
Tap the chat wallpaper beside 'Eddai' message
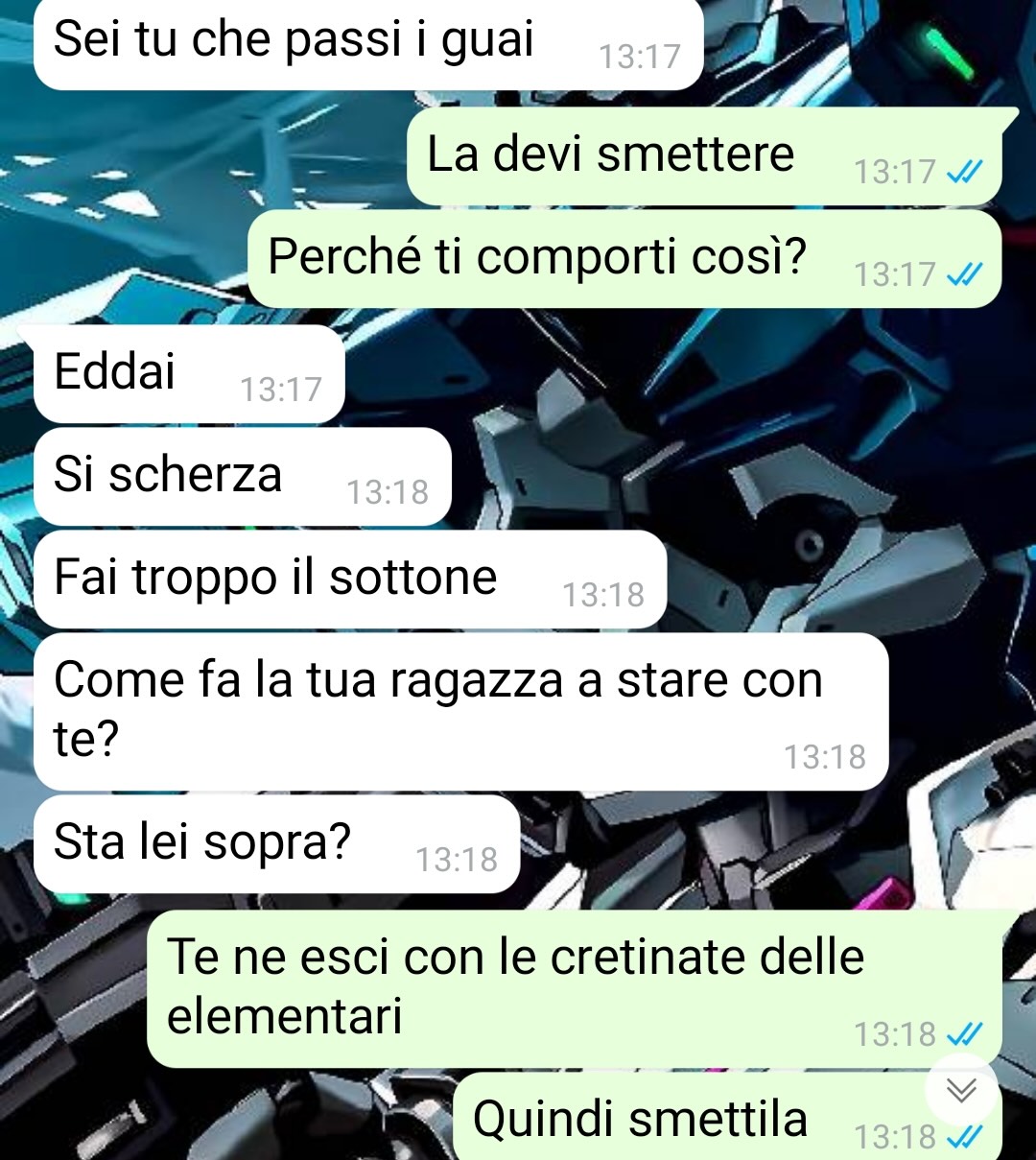[x=671, y=374]
